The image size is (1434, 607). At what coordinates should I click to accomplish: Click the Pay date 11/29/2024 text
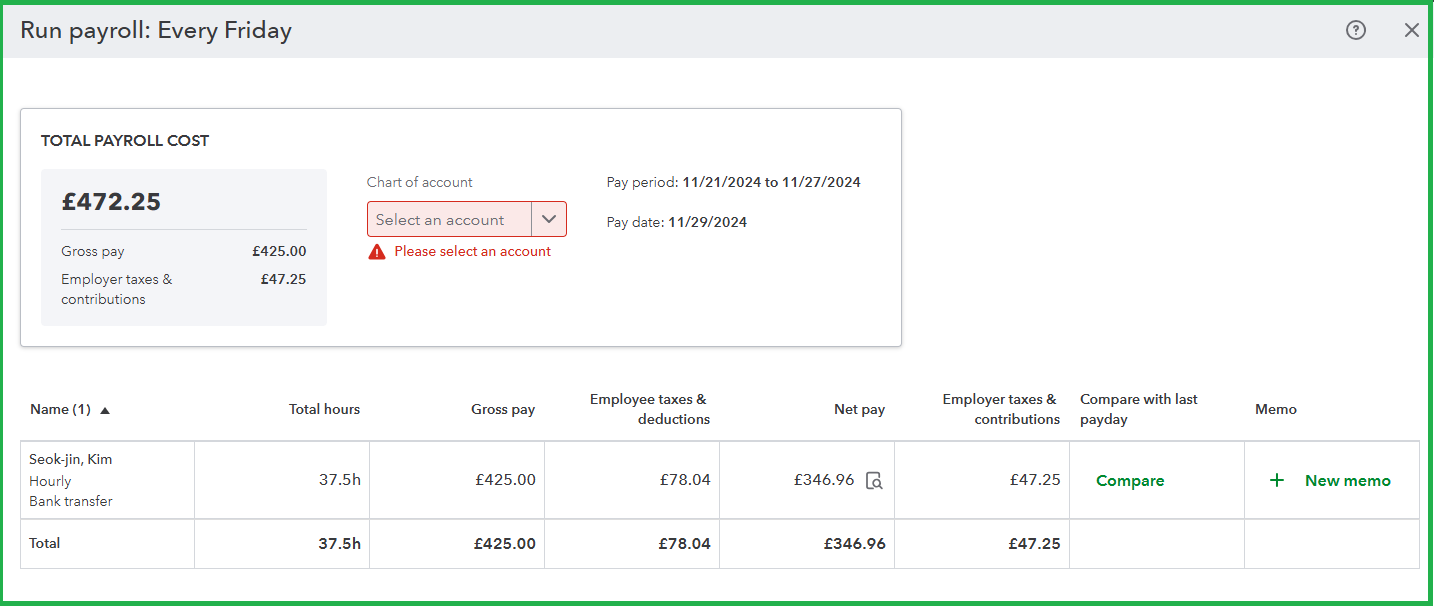pos(676,222)
